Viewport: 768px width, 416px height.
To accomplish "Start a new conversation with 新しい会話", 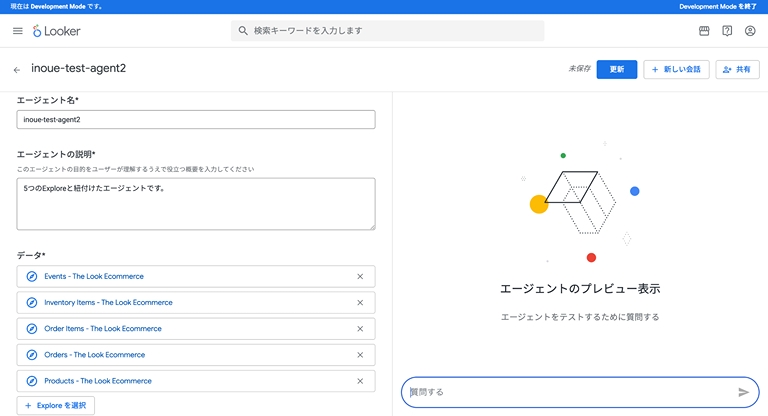I will (x=676, y=70).
